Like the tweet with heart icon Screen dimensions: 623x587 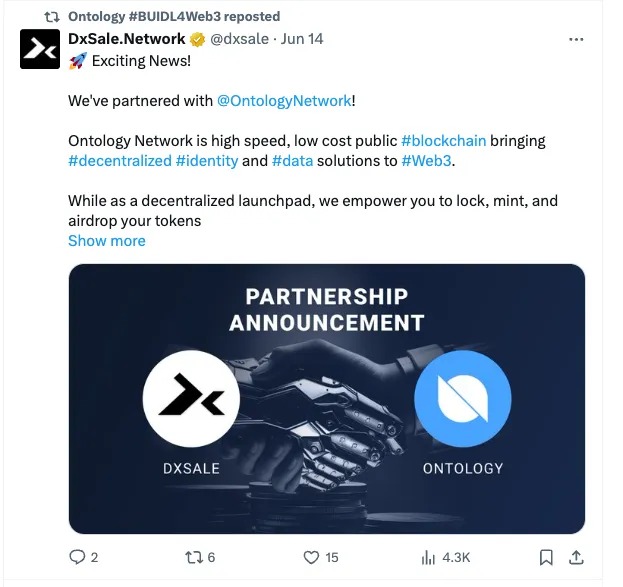[x=311, y=557]
